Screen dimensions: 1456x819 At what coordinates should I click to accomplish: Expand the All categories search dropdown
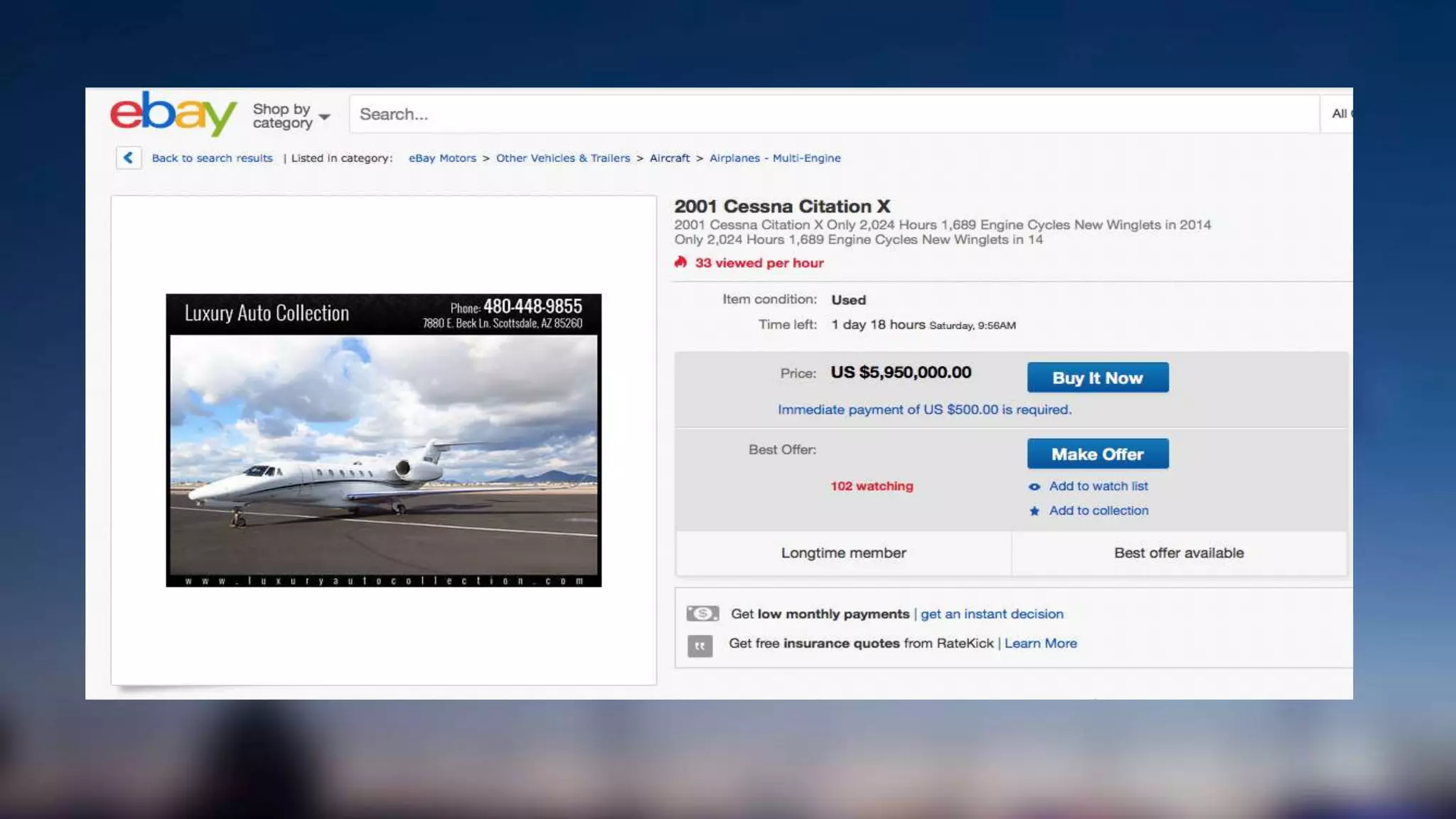point(1339,114)
